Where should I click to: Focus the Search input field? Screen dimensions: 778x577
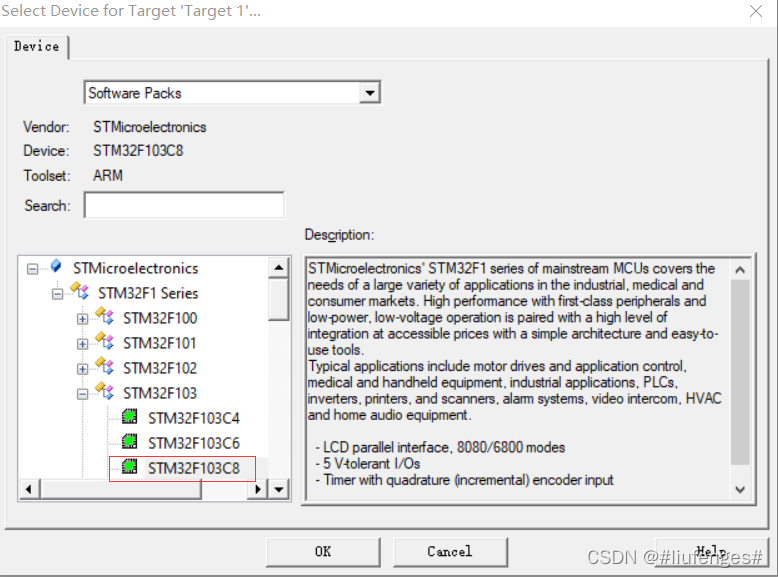(184, 205)
